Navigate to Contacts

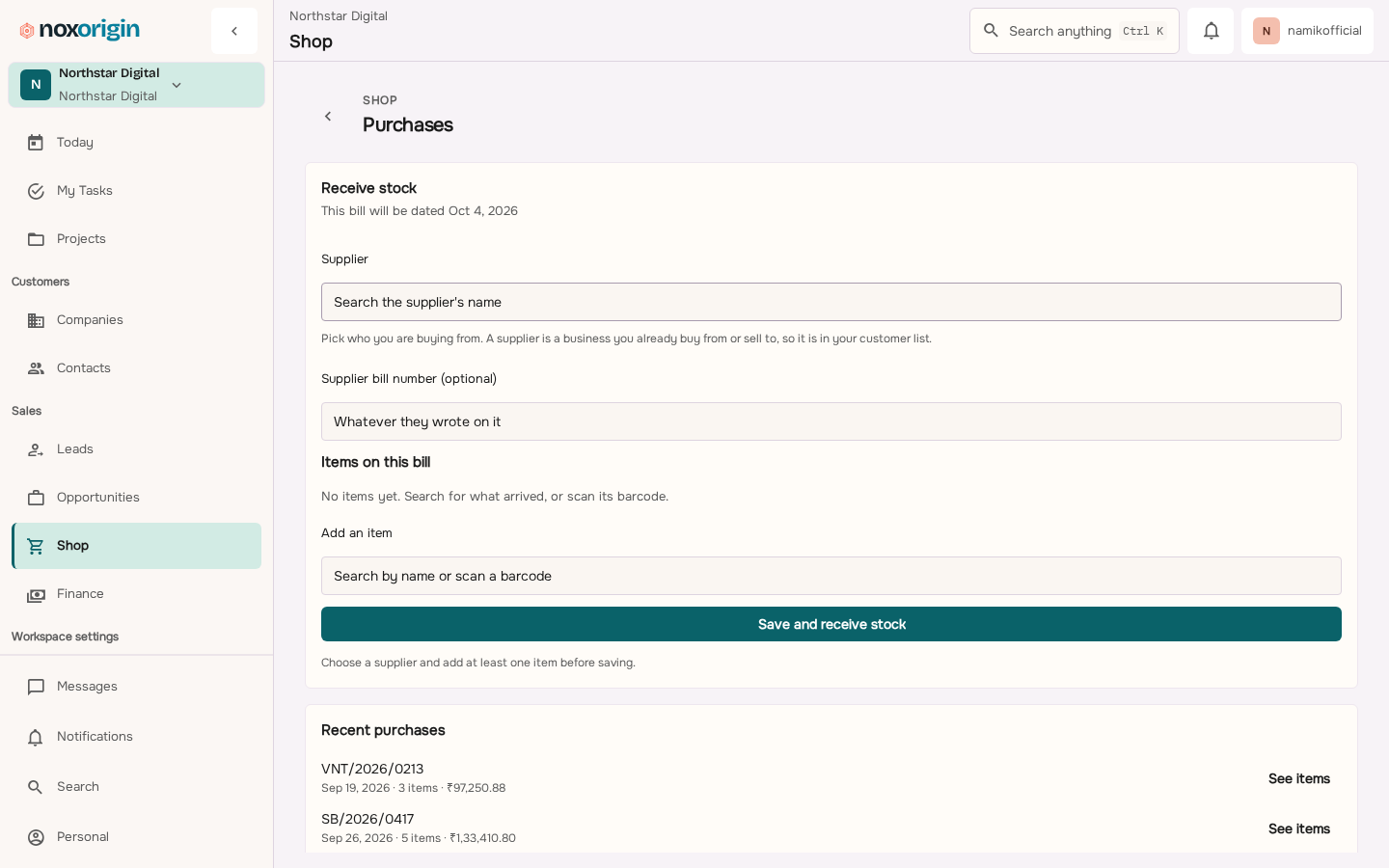click(x=136, y=368)
